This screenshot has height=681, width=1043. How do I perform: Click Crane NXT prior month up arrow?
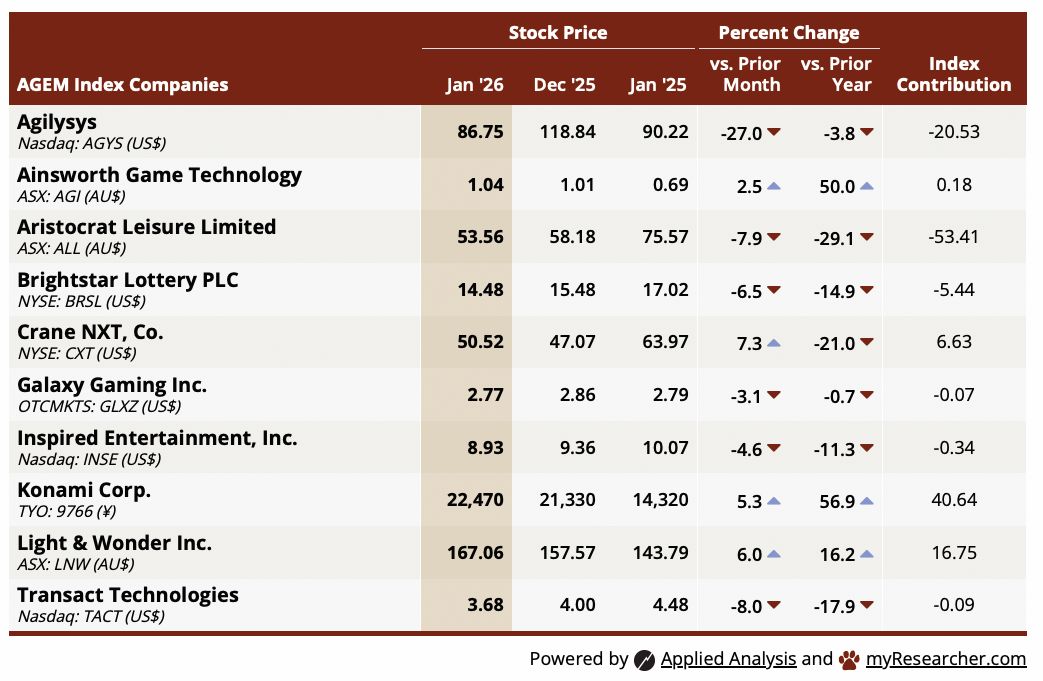[774, 343]
